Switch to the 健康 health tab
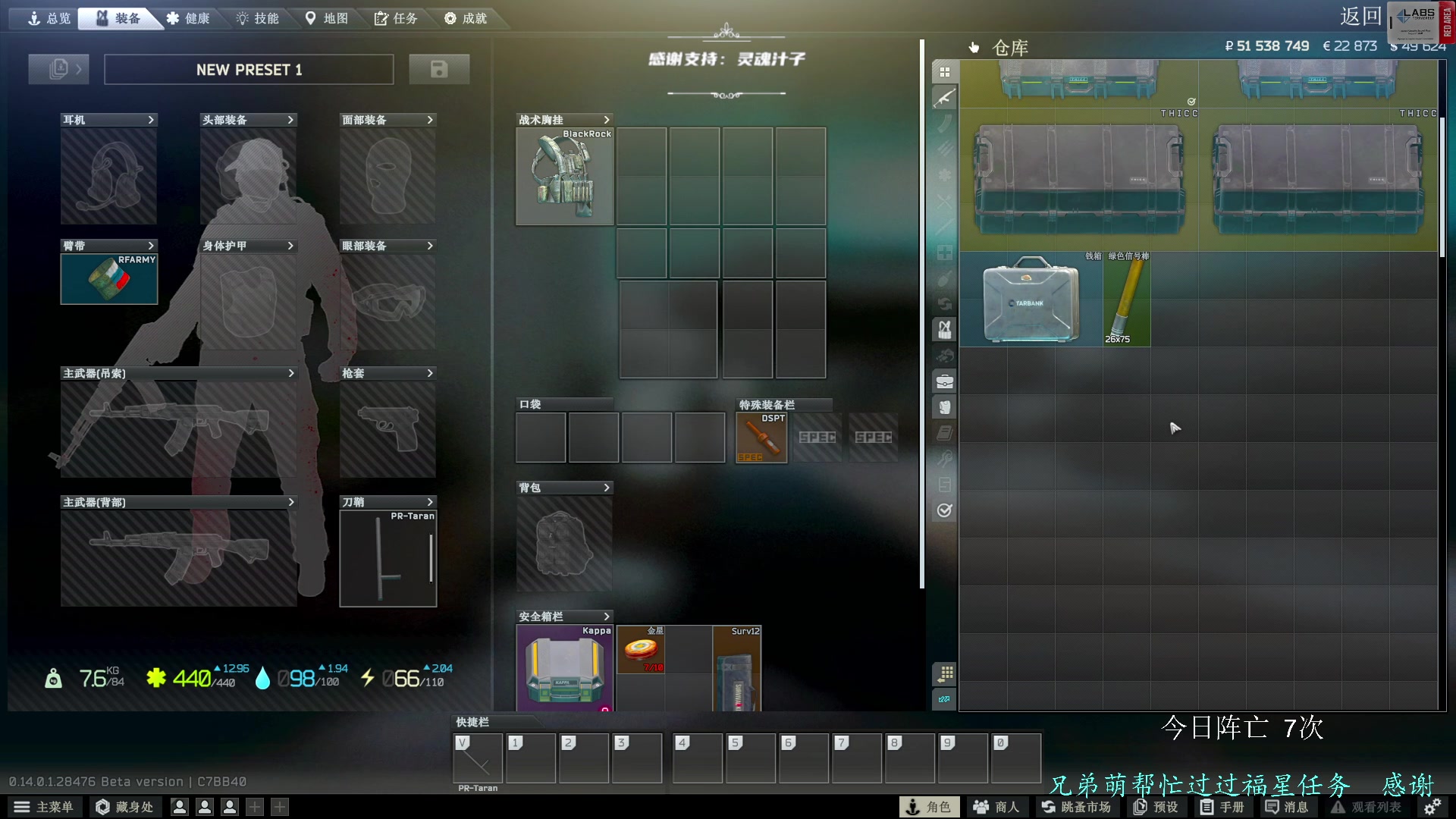This screenshot has width=1456, height=819. (x=188, y=18)
